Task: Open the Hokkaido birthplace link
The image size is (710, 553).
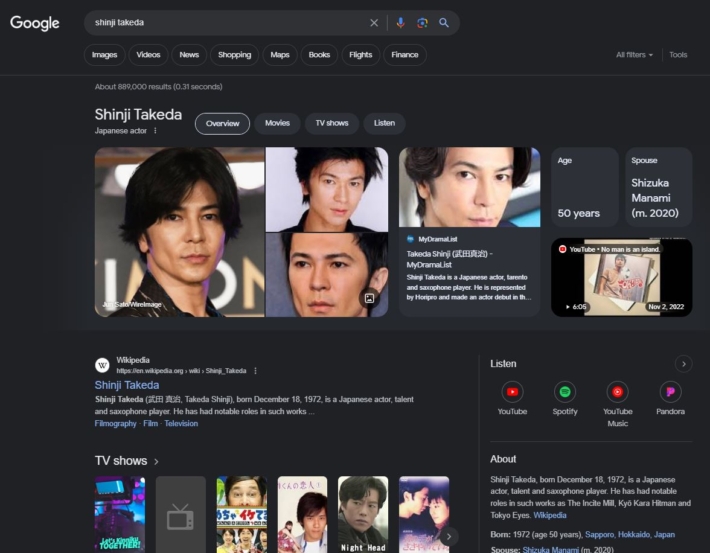Action: (x=634, y=534)
